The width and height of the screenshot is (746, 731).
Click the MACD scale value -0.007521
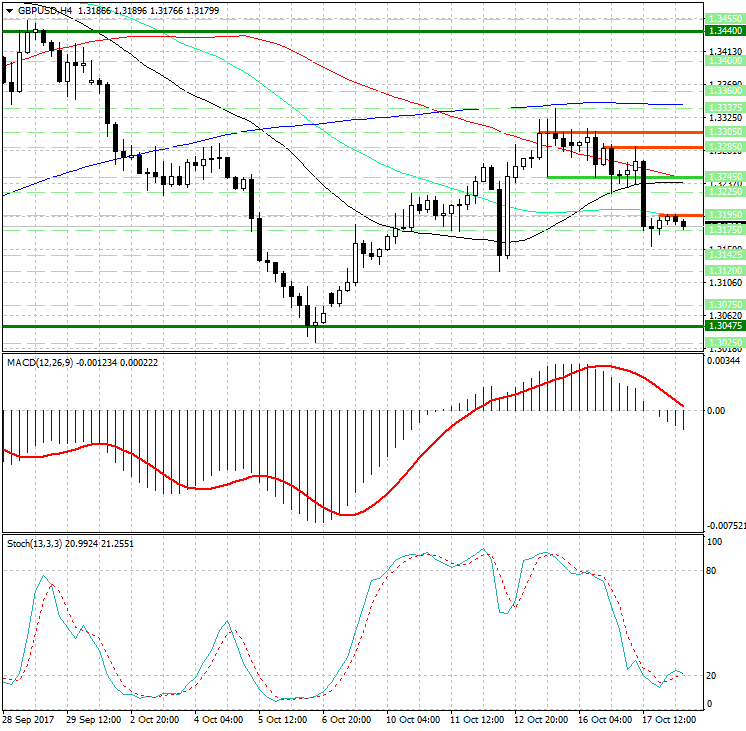(x=726, y=526)
